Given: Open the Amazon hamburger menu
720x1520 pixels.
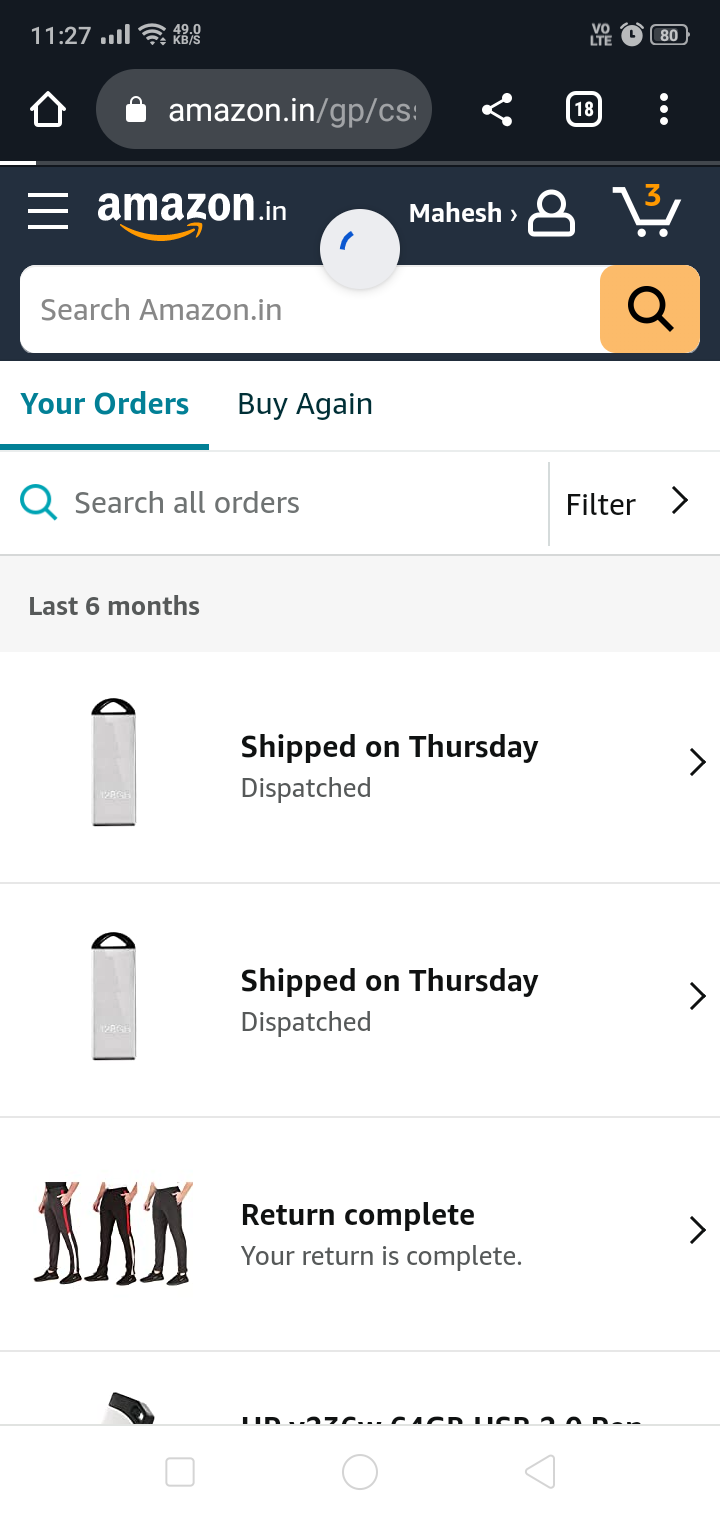Looking at the screenshot, I should [x=48, y=211].
